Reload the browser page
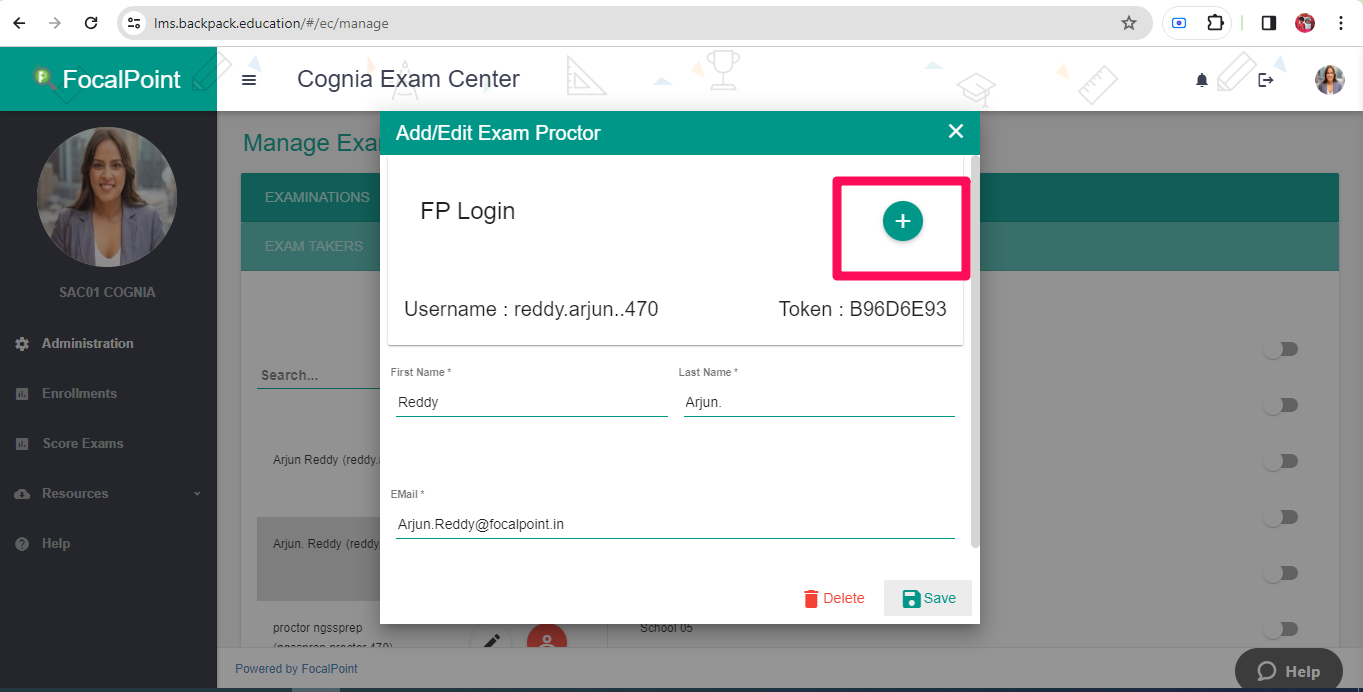The height and width of the screenshot is (692, 1363). point(91,23)
